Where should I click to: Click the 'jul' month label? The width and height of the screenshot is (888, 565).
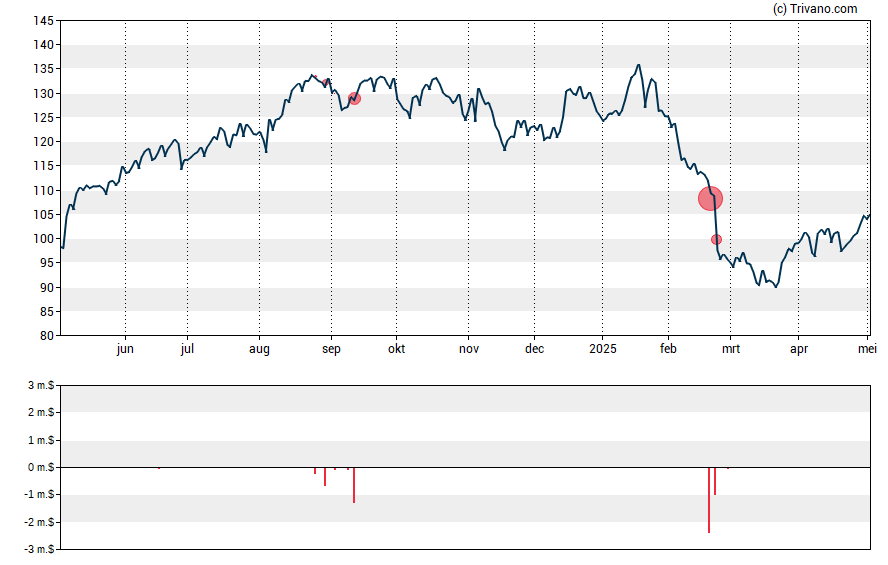click(187, 349)
